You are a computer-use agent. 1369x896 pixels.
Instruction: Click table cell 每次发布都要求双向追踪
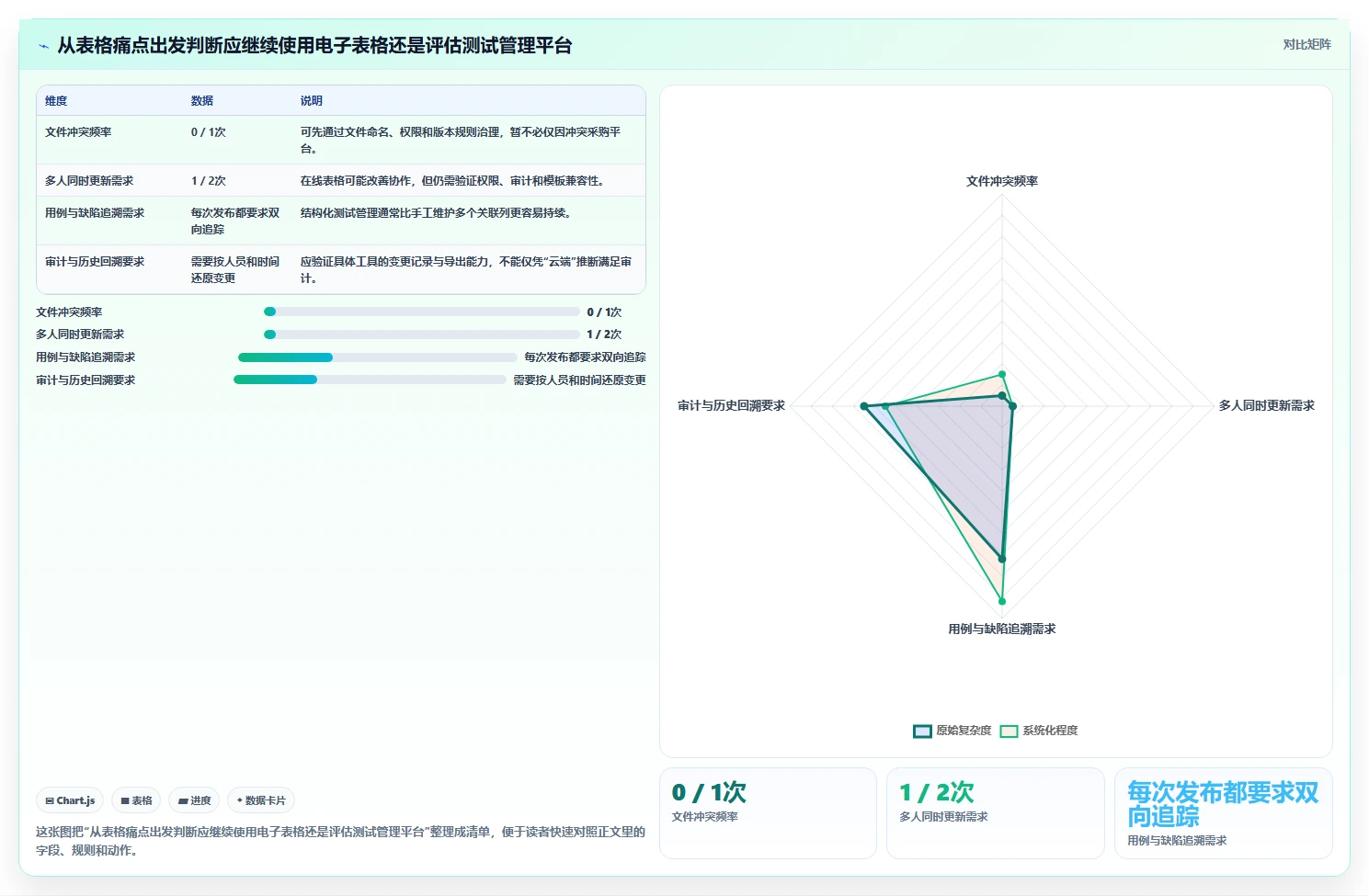pos(235,221)
